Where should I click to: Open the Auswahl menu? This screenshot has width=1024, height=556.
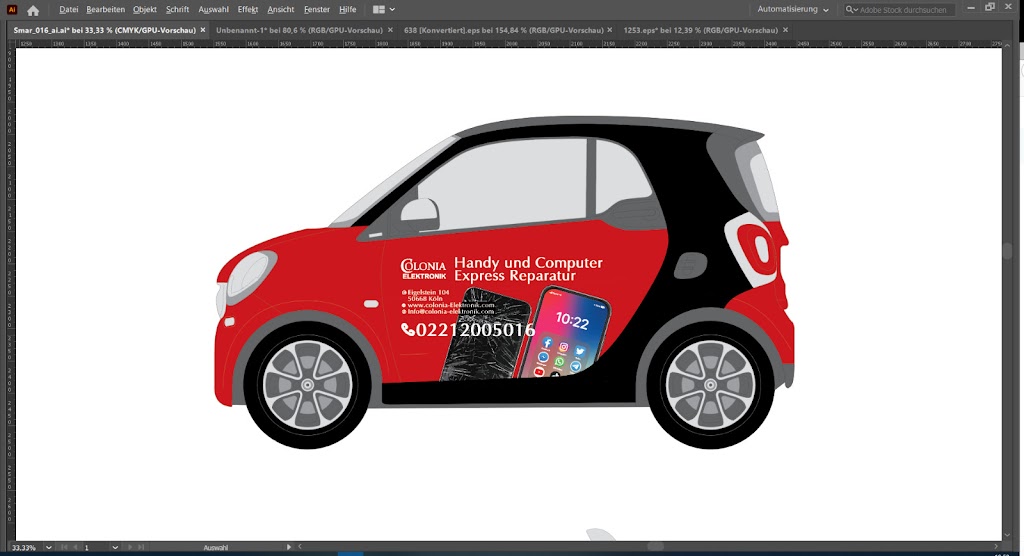pos(214,10)
